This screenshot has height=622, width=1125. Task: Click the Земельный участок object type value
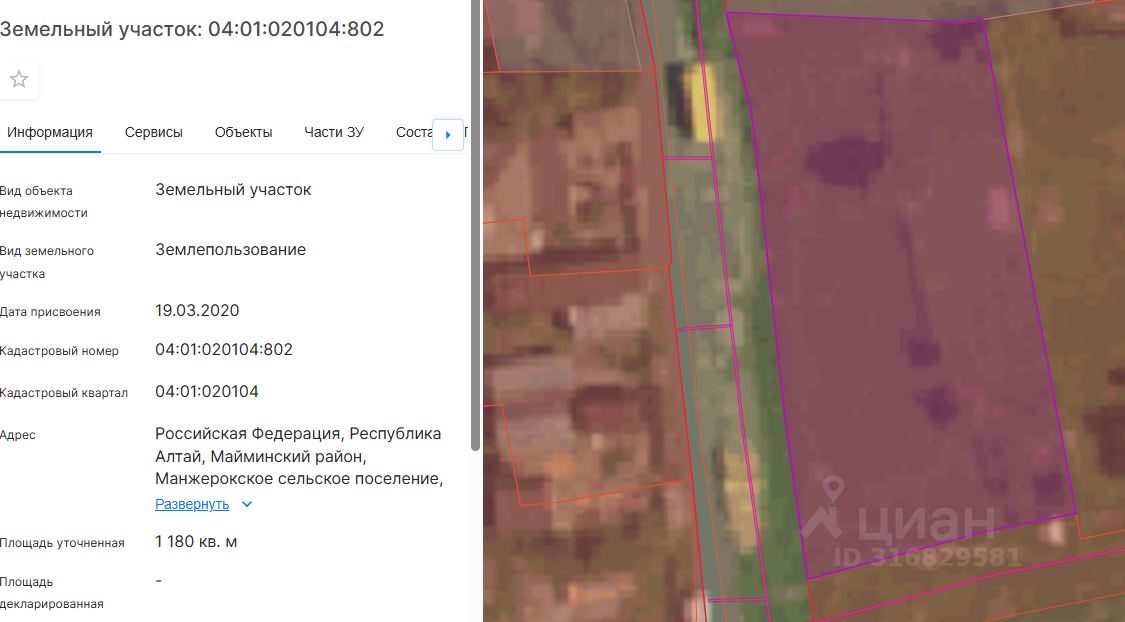233,190
